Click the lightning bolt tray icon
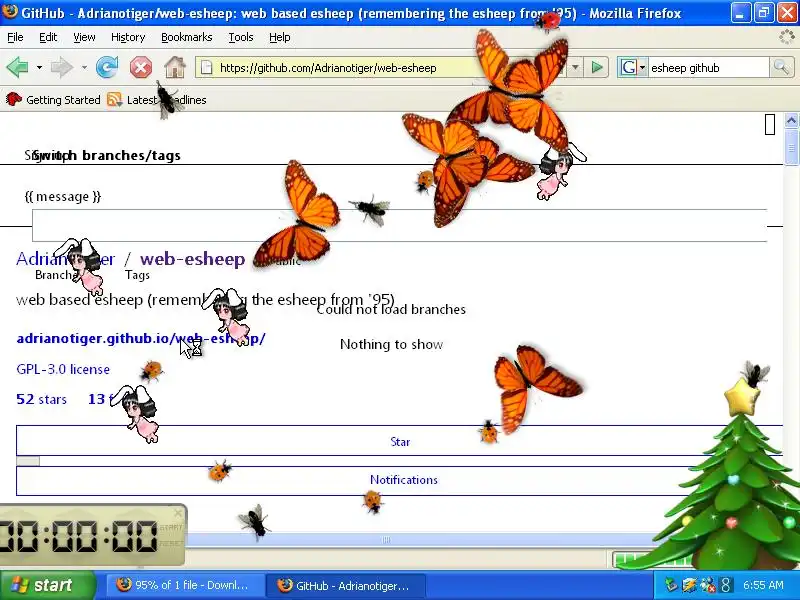The image size is (800, 600). click(689, 585)
